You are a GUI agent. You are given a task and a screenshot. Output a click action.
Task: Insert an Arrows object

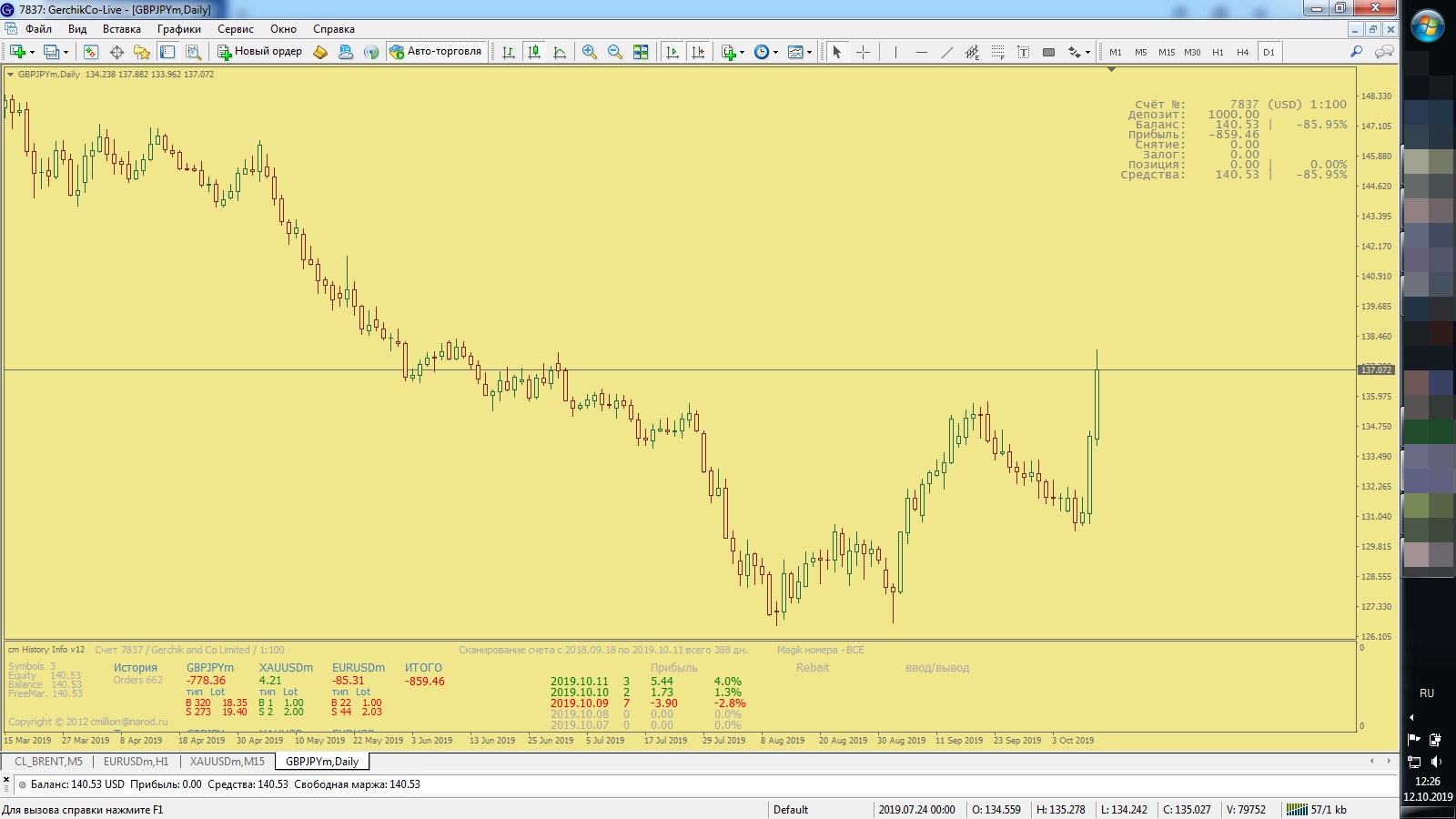tap(1075, 52)
